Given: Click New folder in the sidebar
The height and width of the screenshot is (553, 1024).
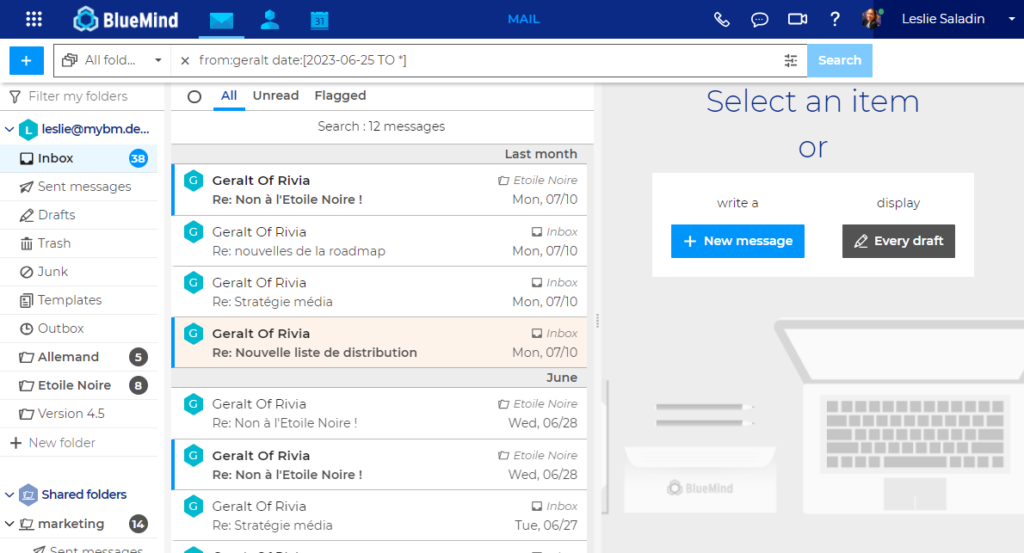Looking at the screenshot, I should point(52,443).
